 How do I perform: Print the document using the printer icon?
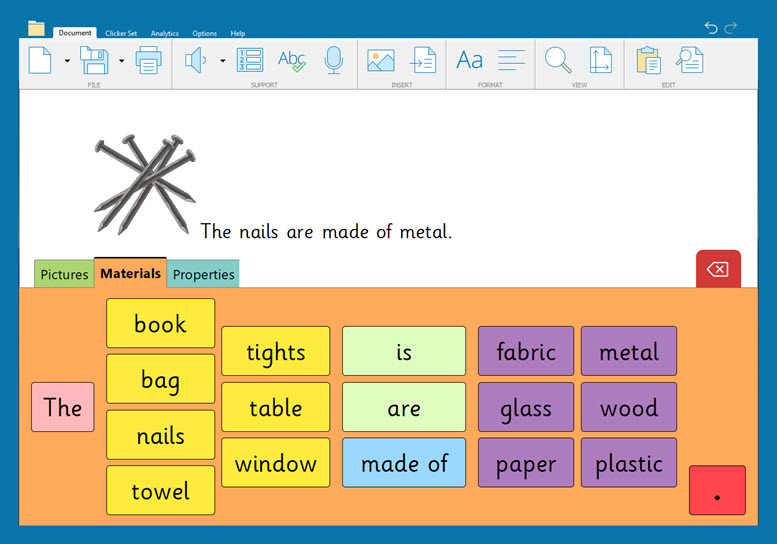point(148,60)
